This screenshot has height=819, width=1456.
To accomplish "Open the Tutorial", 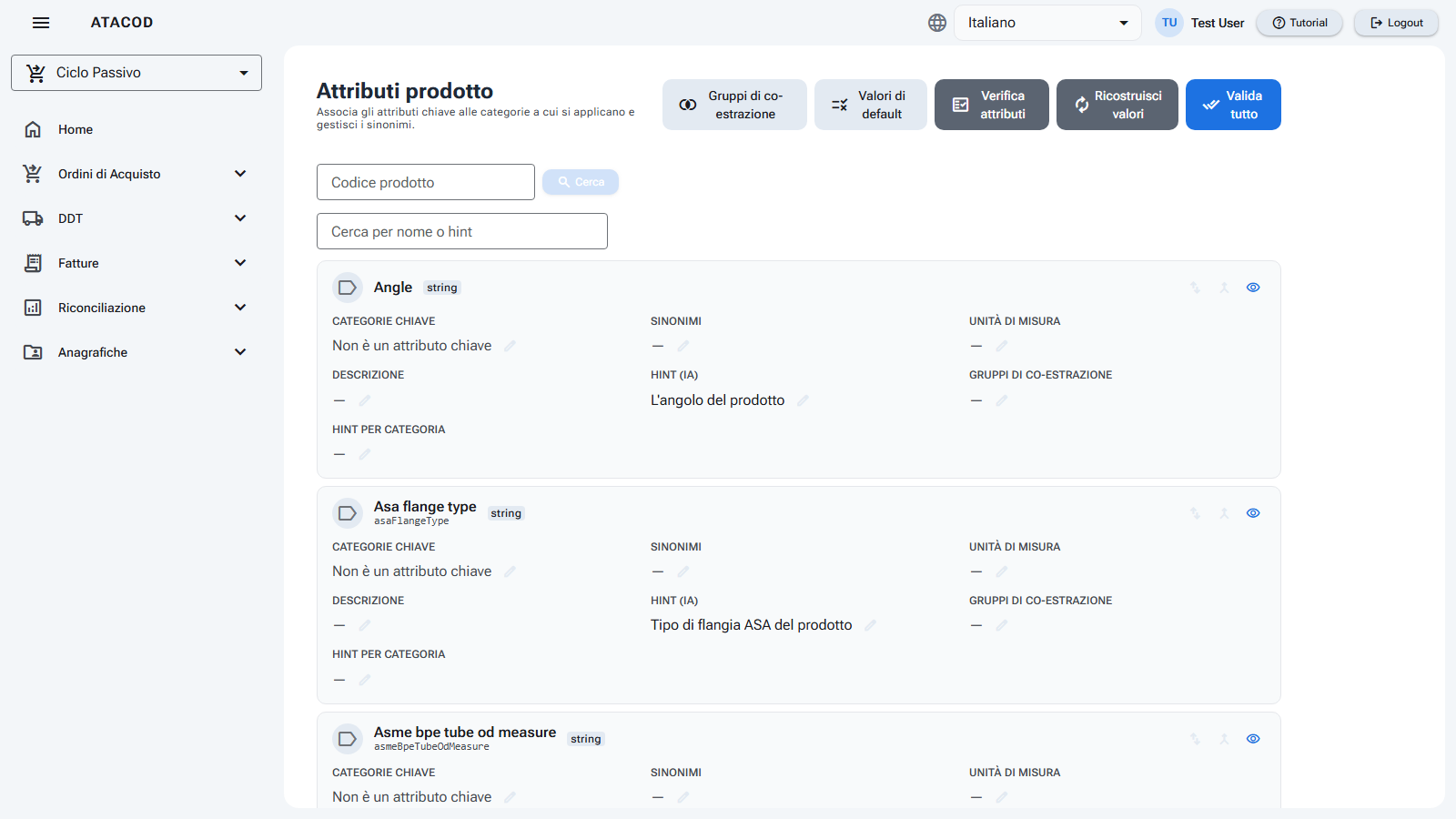I will [x=1299, y=23].
